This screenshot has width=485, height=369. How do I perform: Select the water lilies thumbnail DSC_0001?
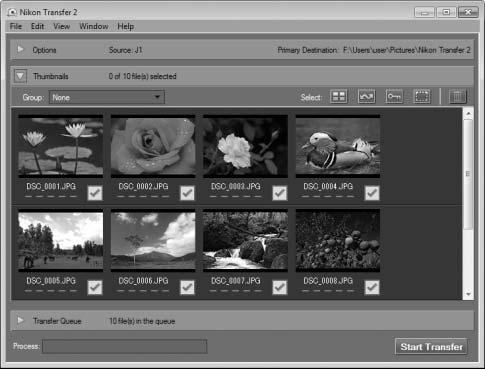point(61,146)
